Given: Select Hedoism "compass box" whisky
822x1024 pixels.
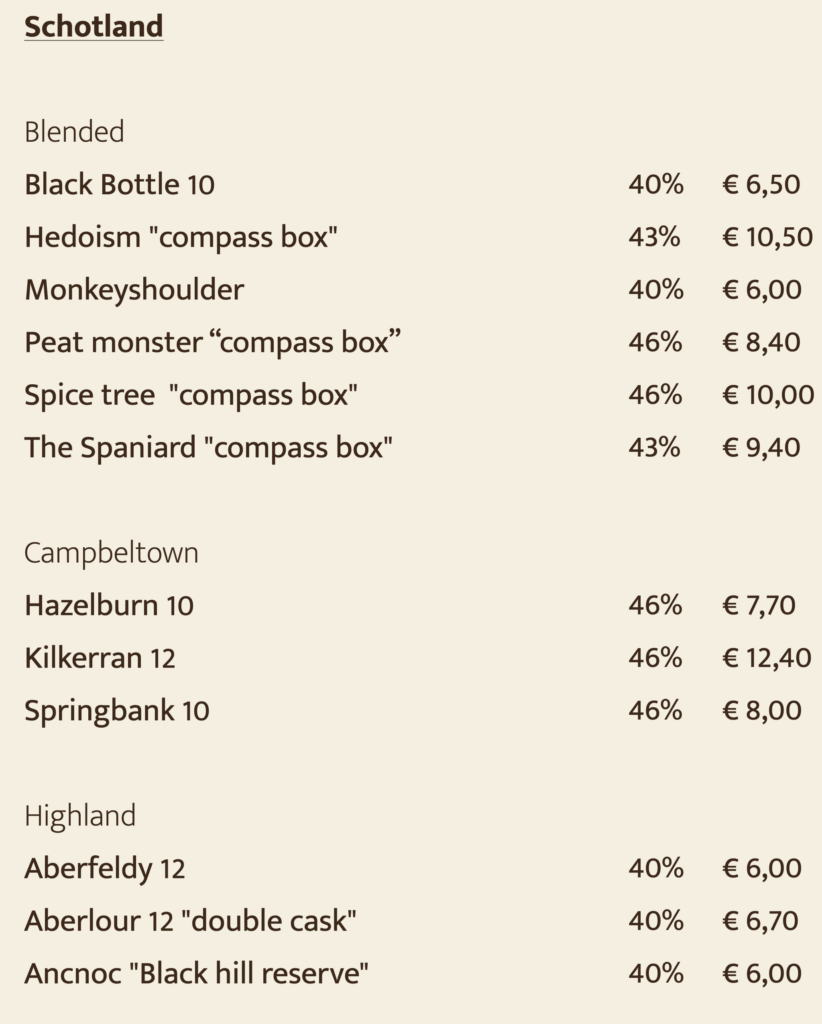Looking at the screenshot, I should [181, 237].
